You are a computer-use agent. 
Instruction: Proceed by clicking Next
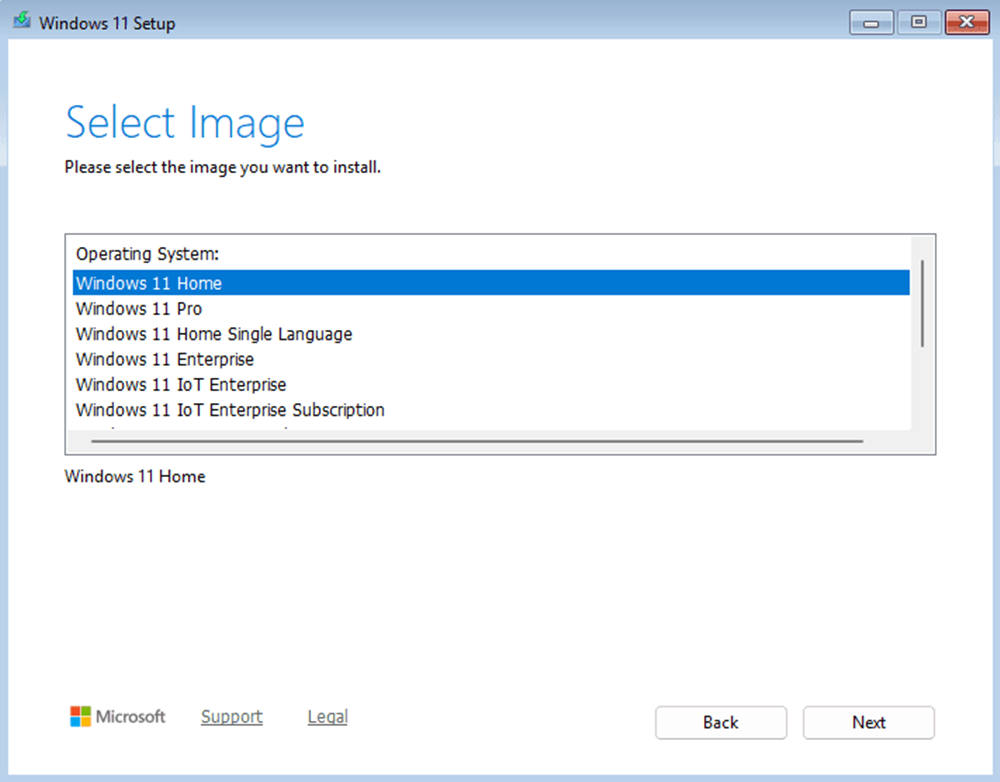pyautogui.click(x=868, y=722)
